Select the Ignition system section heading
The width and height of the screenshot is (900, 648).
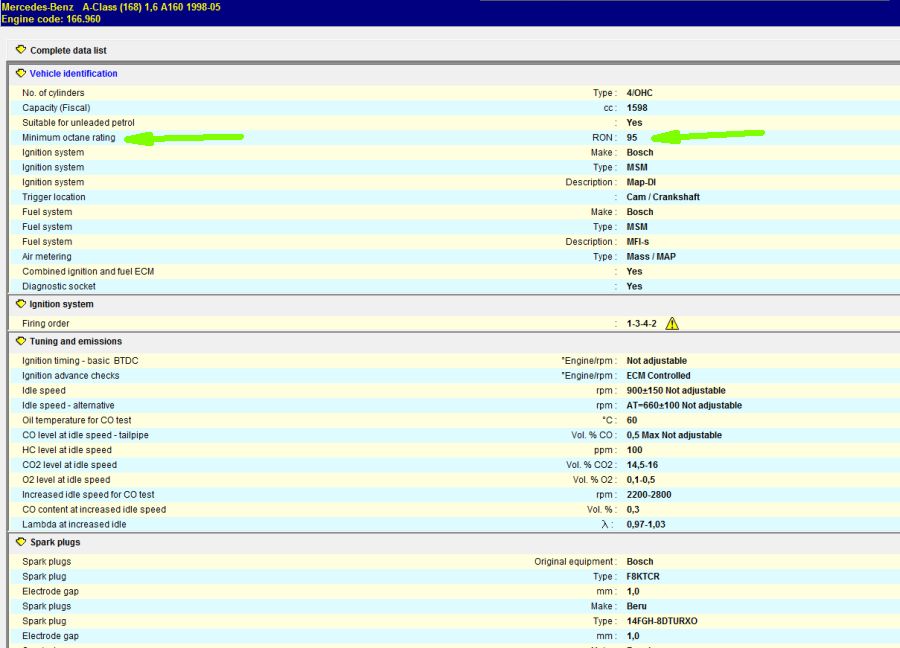(61, 304)
